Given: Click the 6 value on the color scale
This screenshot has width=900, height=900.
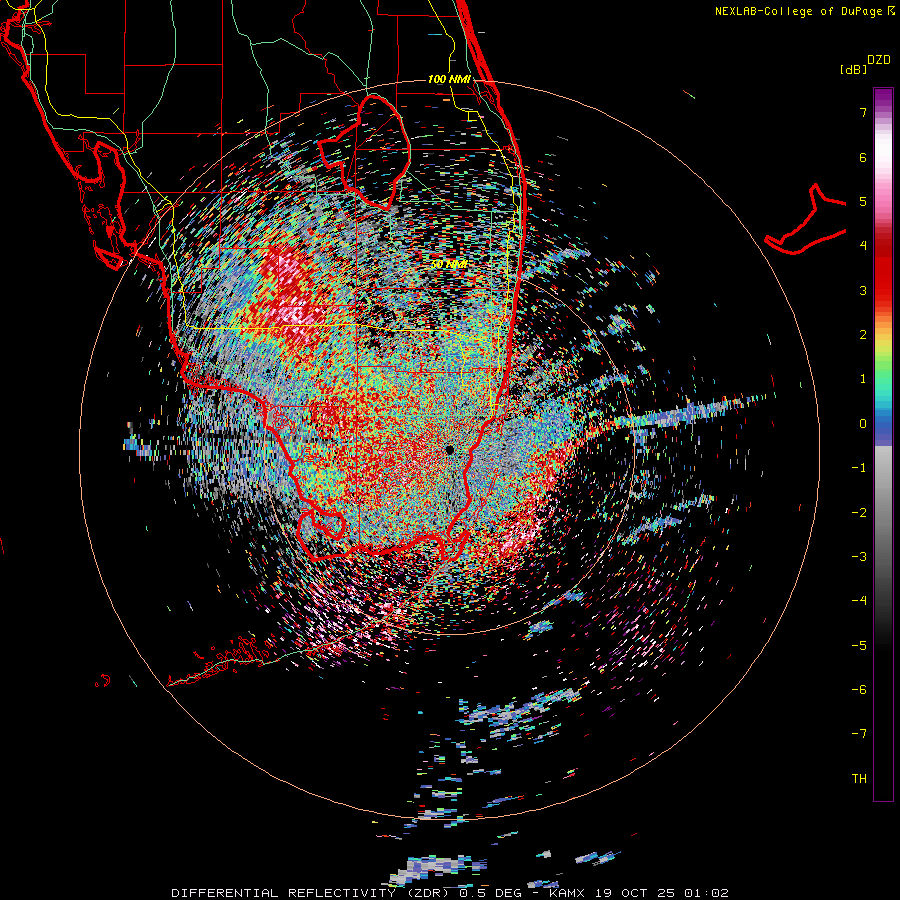Looking at the screenshot, I should click(863, 157).
